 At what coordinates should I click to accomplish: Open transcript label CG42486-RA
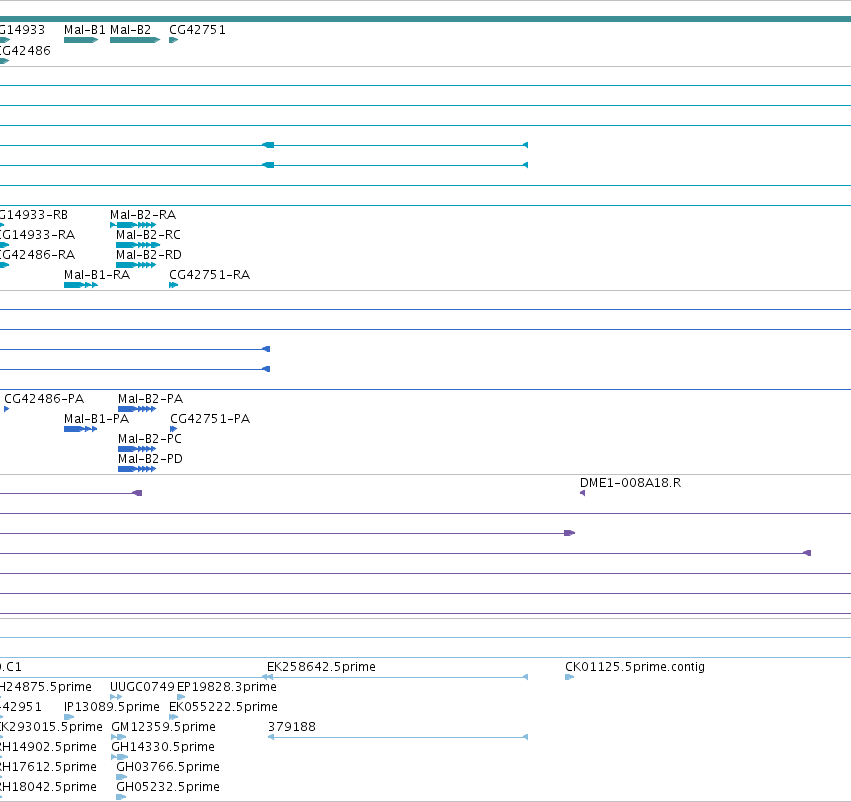pos(37,255)
